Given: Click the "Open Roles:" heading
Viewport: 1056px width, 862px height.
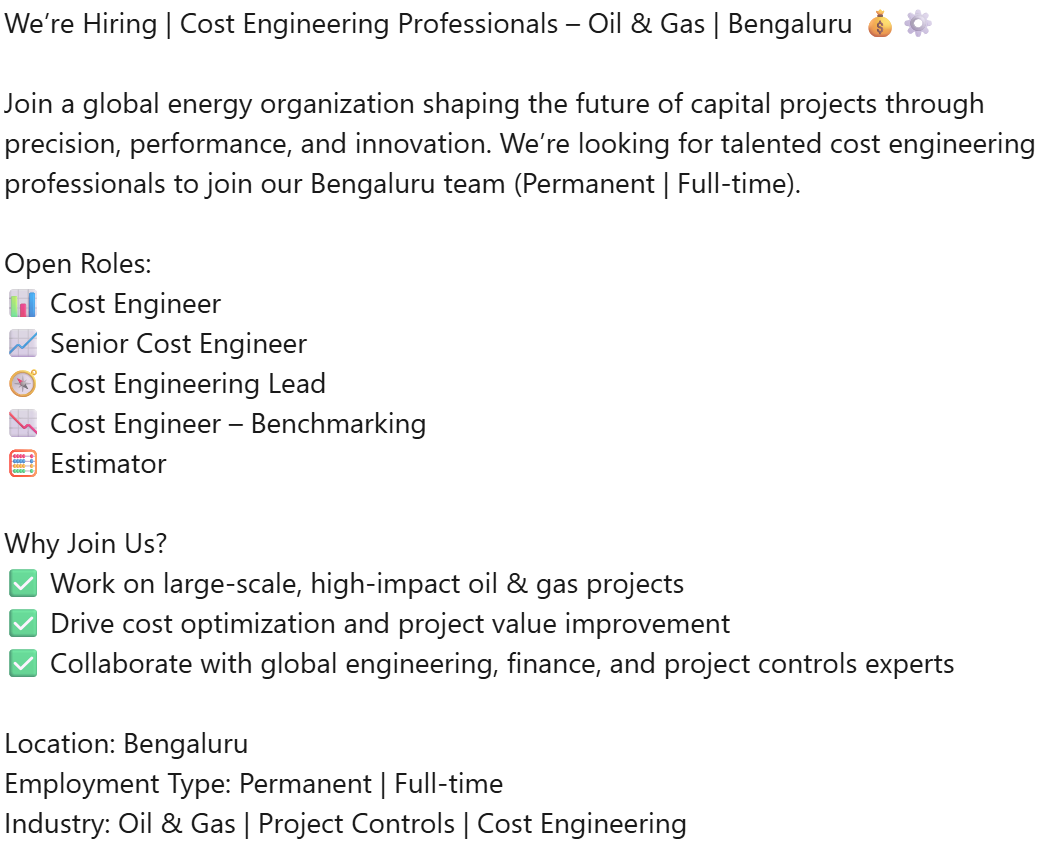Looking at the screenshot, I should tap(78, 264).
